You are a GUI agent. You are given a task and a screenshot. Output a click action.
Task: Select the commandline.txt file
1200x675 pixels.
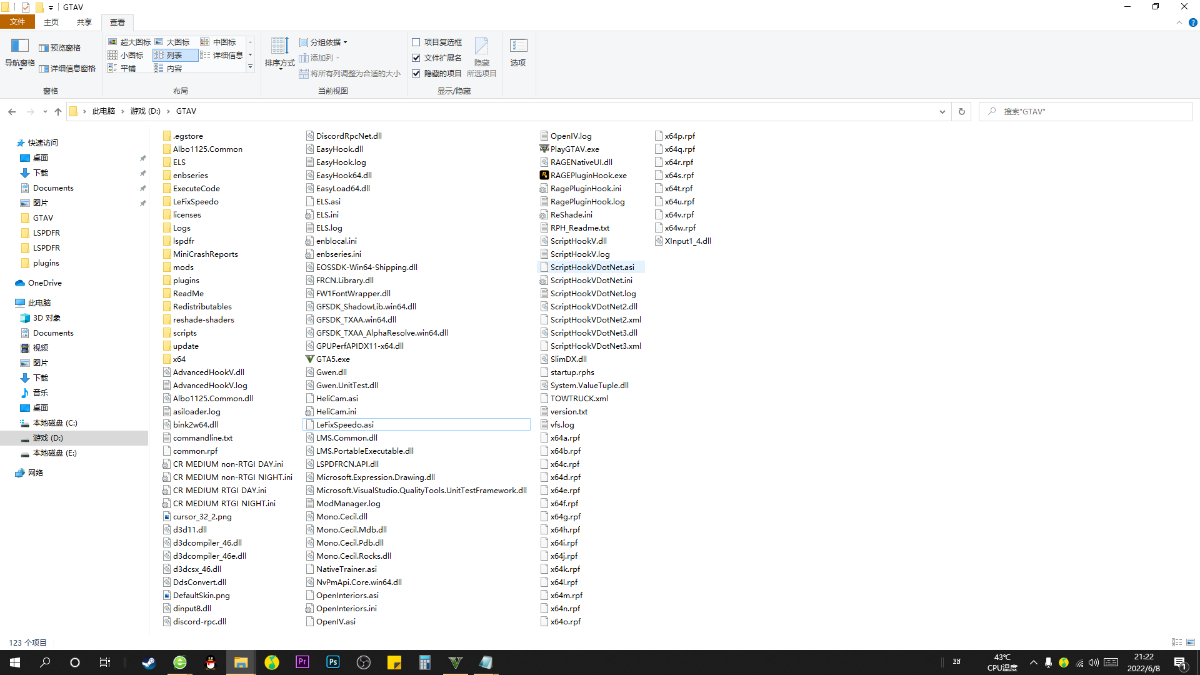click(196, 437)
